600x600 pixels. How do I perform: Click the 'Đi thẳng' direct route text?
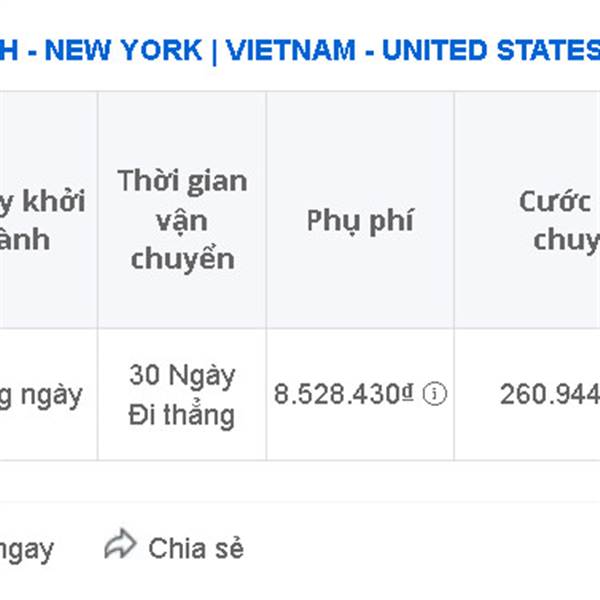point(181,416)
